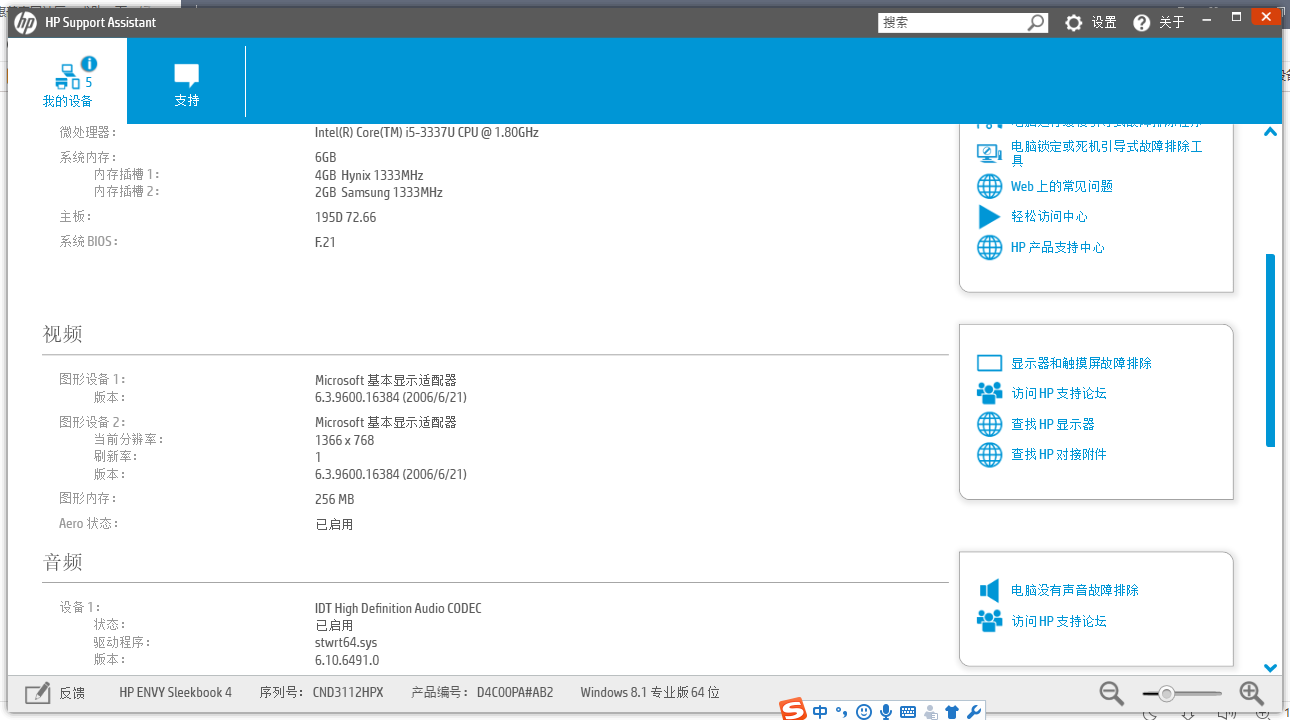
Task: Click the zoom slider handle
Action: click(1166, 693)
